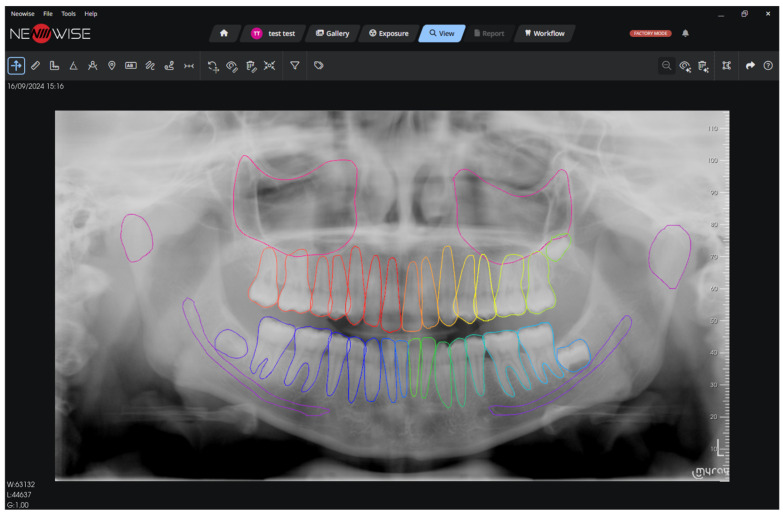Switch to the Exposure tab
Screen dimensions: 783x515
pos(389,33)
